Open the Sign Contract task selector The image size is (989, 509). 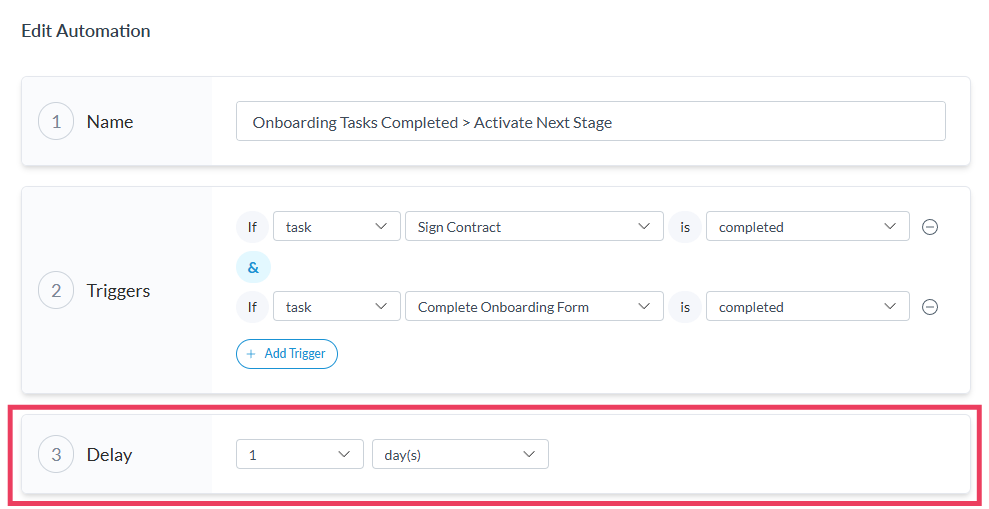533,227
